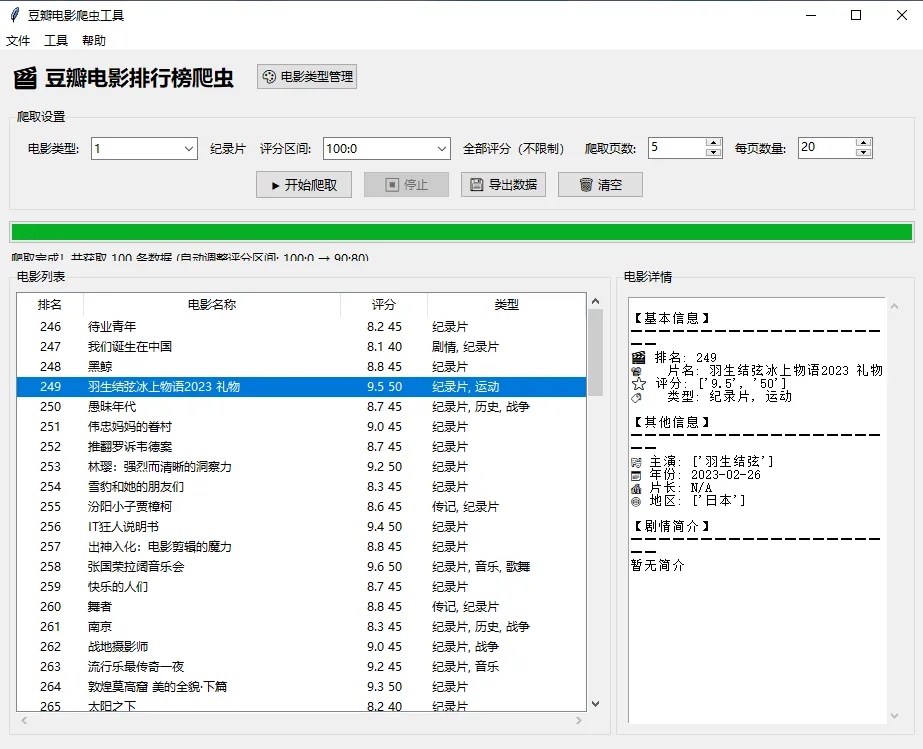The height and width of the screenshot is (749, 923).
Task: Click the star icon next to 评分 in details
Action: [x=639, y=384]
